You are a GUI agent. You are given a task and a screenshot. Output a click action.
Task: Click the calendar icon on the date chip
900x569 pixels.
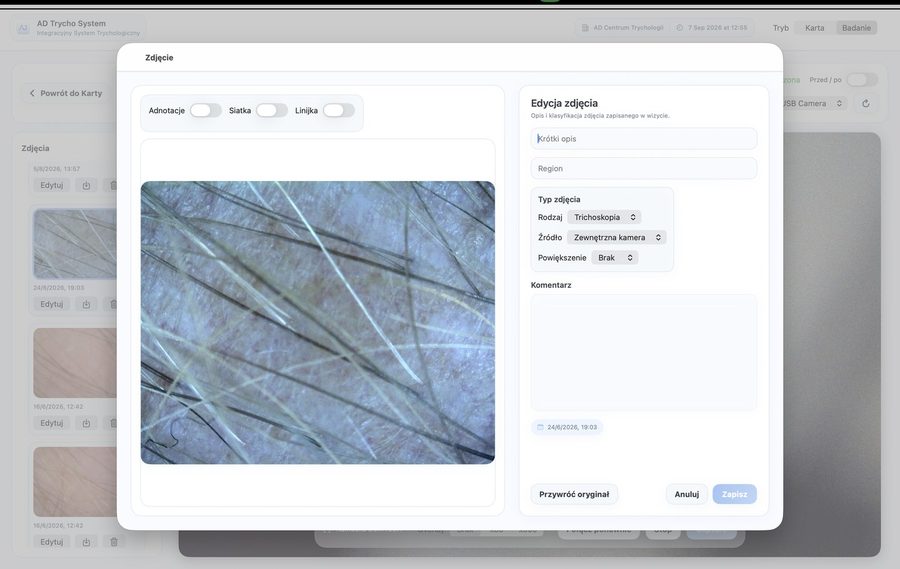(x=540, y=427)
